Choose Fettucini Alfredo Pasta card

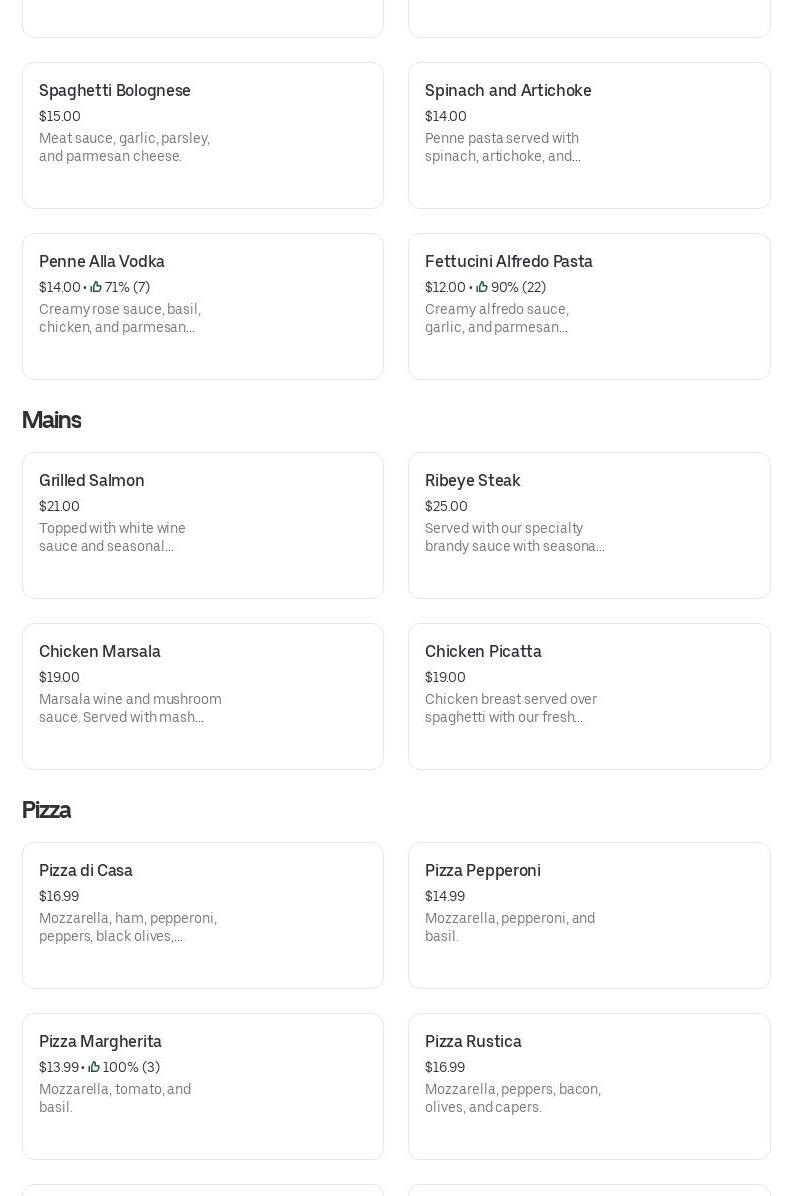tap(589, 307)
